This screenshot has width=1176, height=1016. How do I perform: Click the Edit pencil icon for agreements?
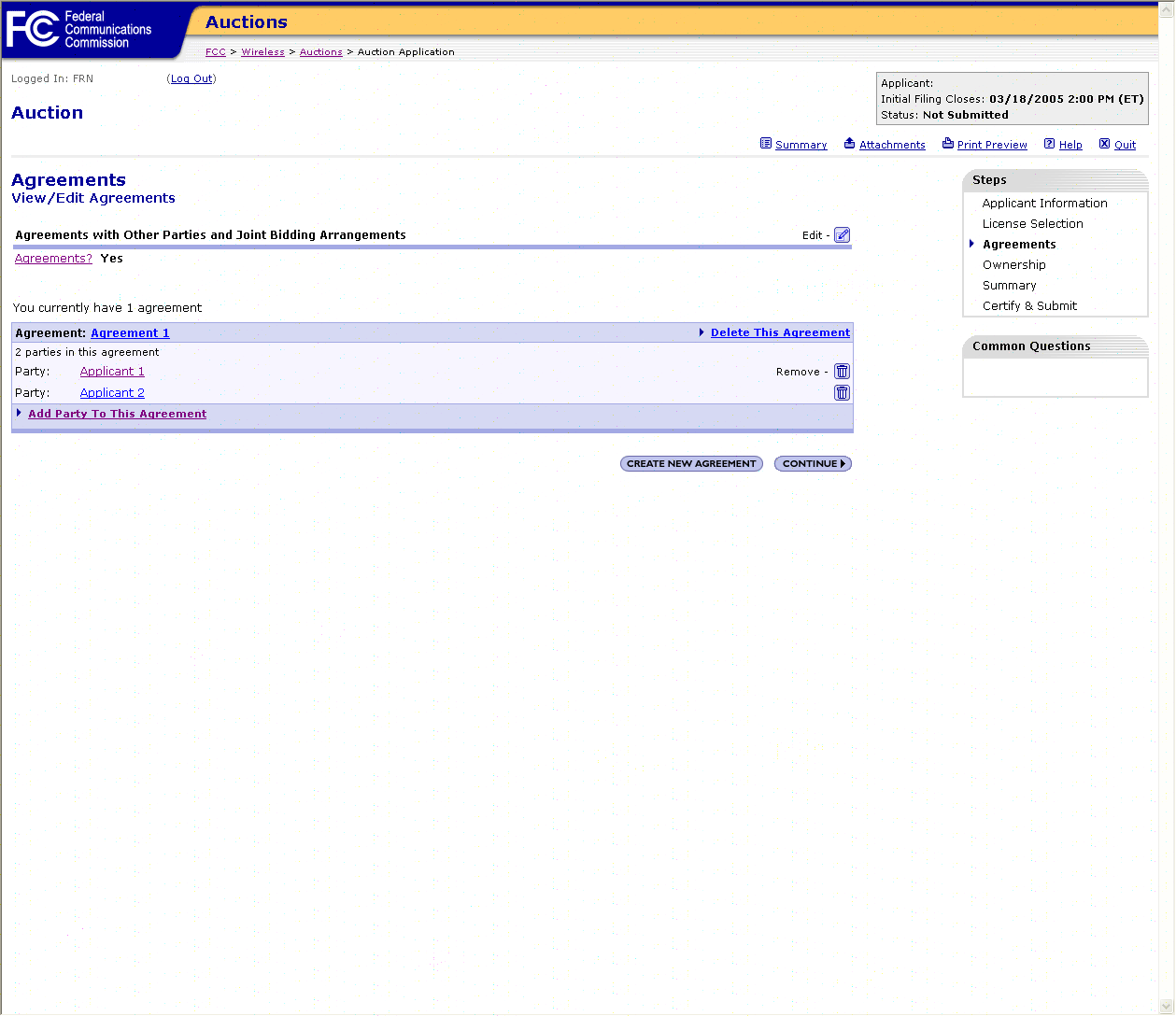(842, 235)
